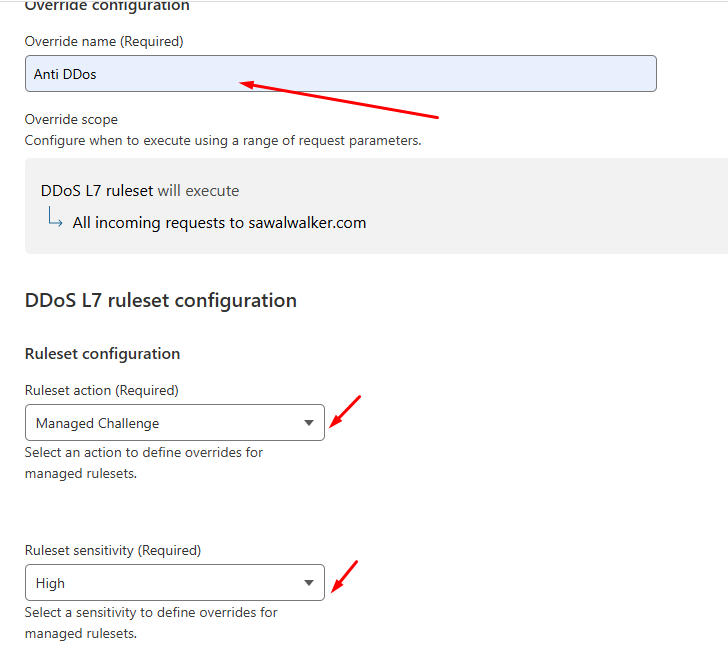This screenshot has width=728, height=663.
Task: Click 'All incoming requests to sawalwalker.com' text
Action: (219, 223)
